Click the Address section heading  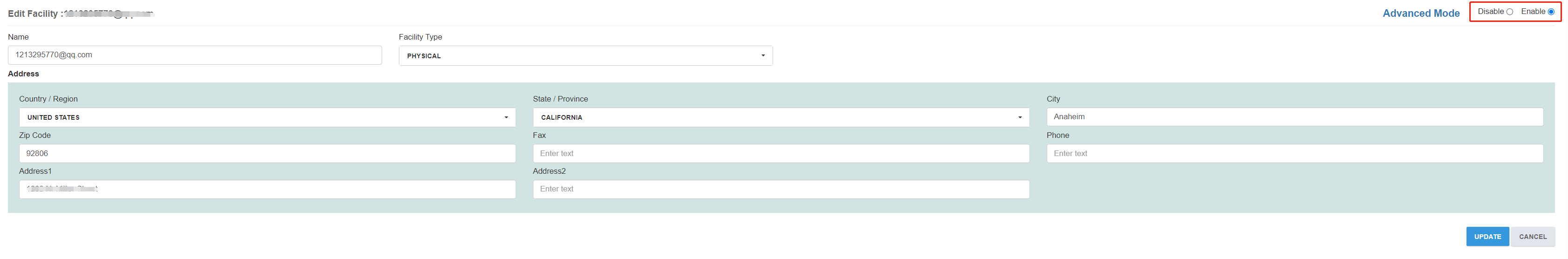23,74
